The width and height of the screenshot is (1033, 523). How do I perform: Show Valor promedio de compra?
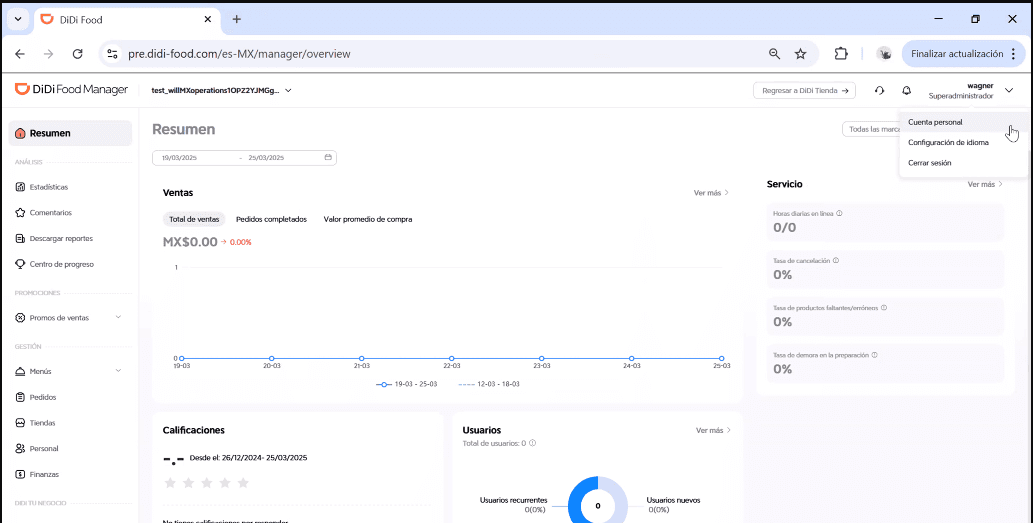(x=367, y=219)
